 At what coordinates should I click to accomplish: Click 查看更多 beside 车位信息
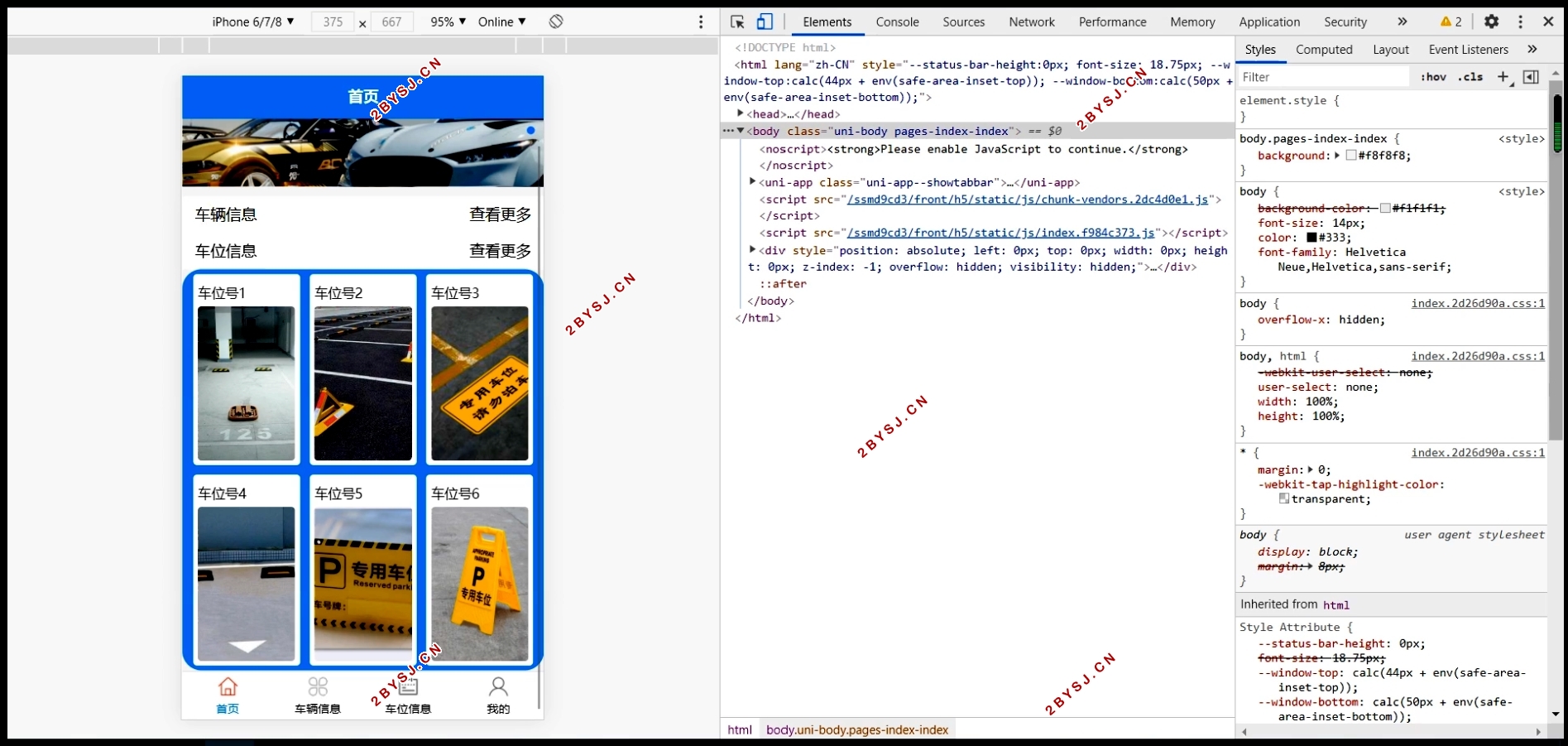pyautogui.click(x=500, y=251)
